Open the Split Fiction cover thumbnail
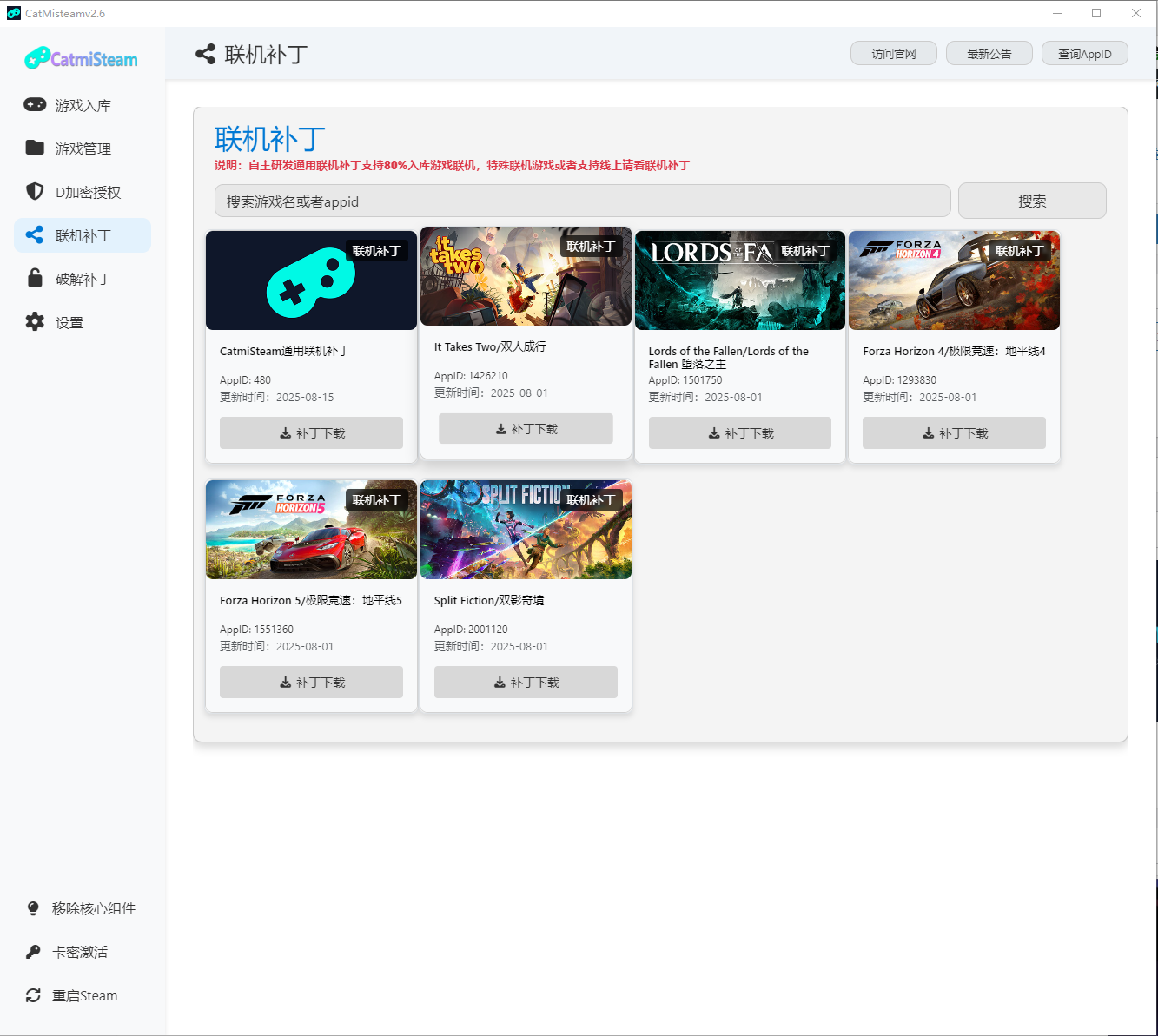 click(525, 530)
